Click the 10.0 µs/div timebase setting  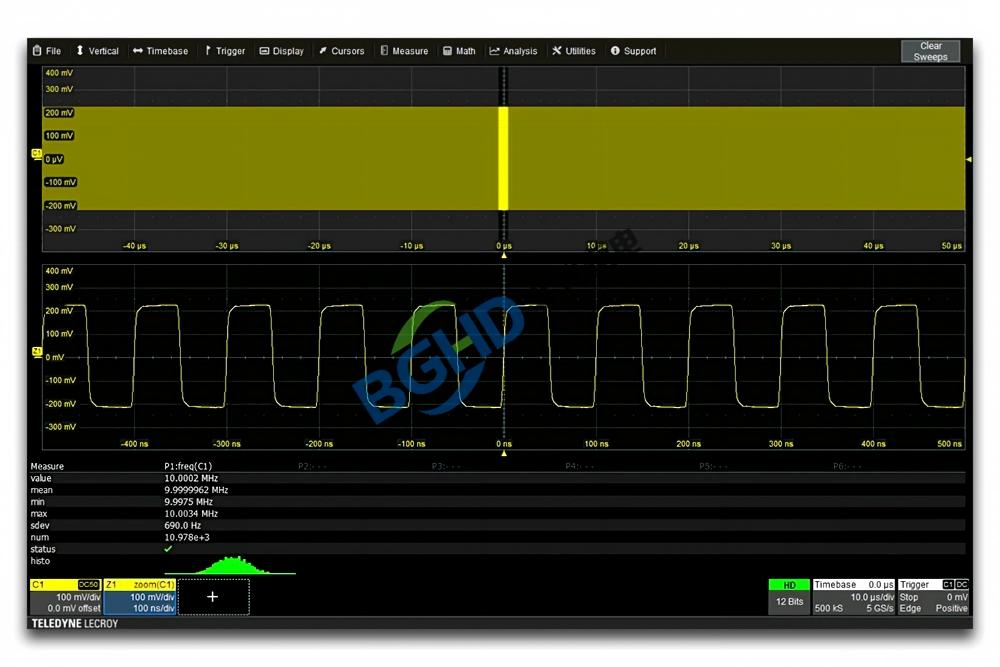pyautogui.click(x=872, y=597)
